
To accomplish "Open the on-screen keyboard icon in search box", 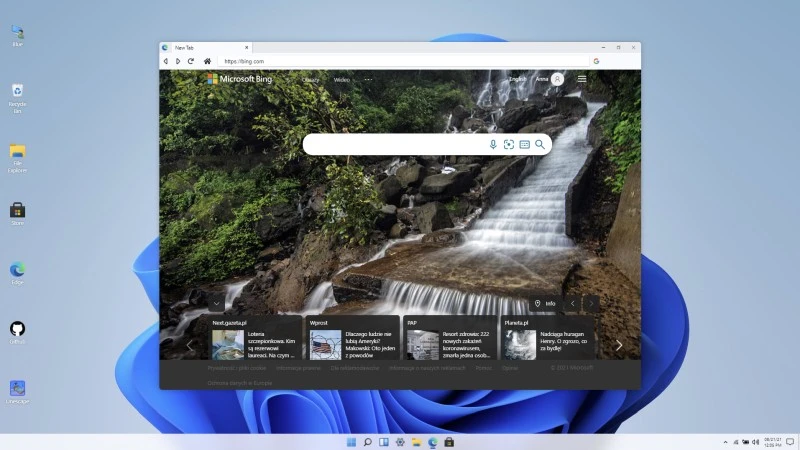I will pos(524,144).
